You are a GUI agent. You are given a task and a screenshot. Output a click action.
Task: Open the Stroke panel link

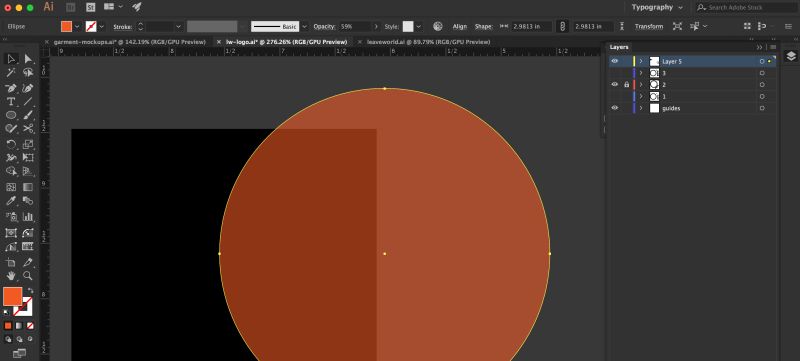[122, 27]
